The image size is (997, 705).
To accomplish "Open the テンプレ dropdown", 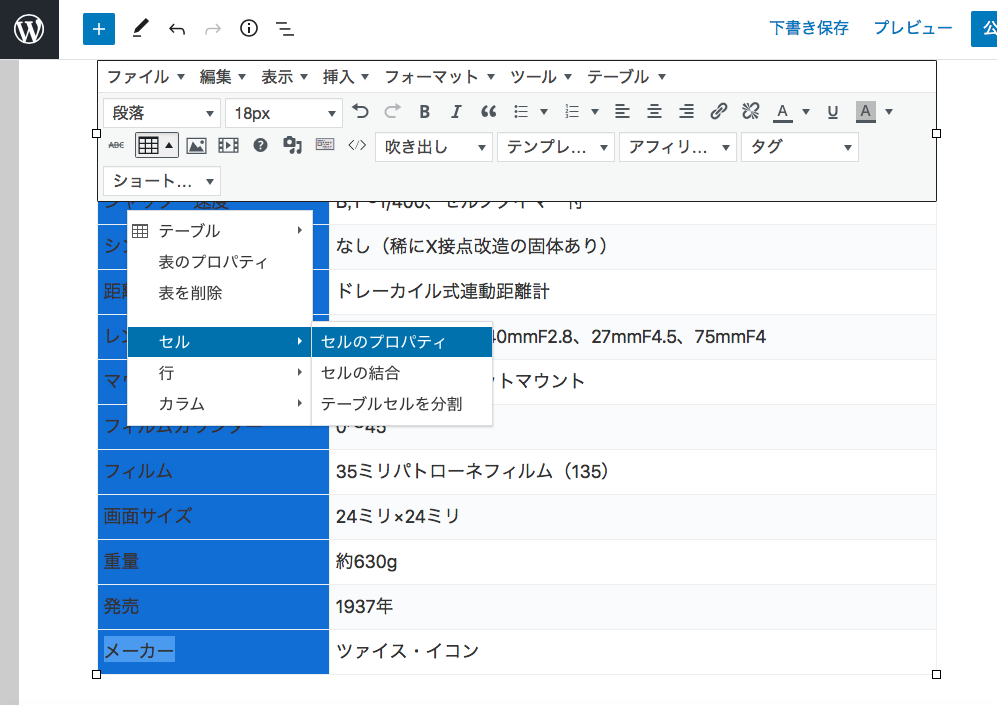I will coord(556,147).
